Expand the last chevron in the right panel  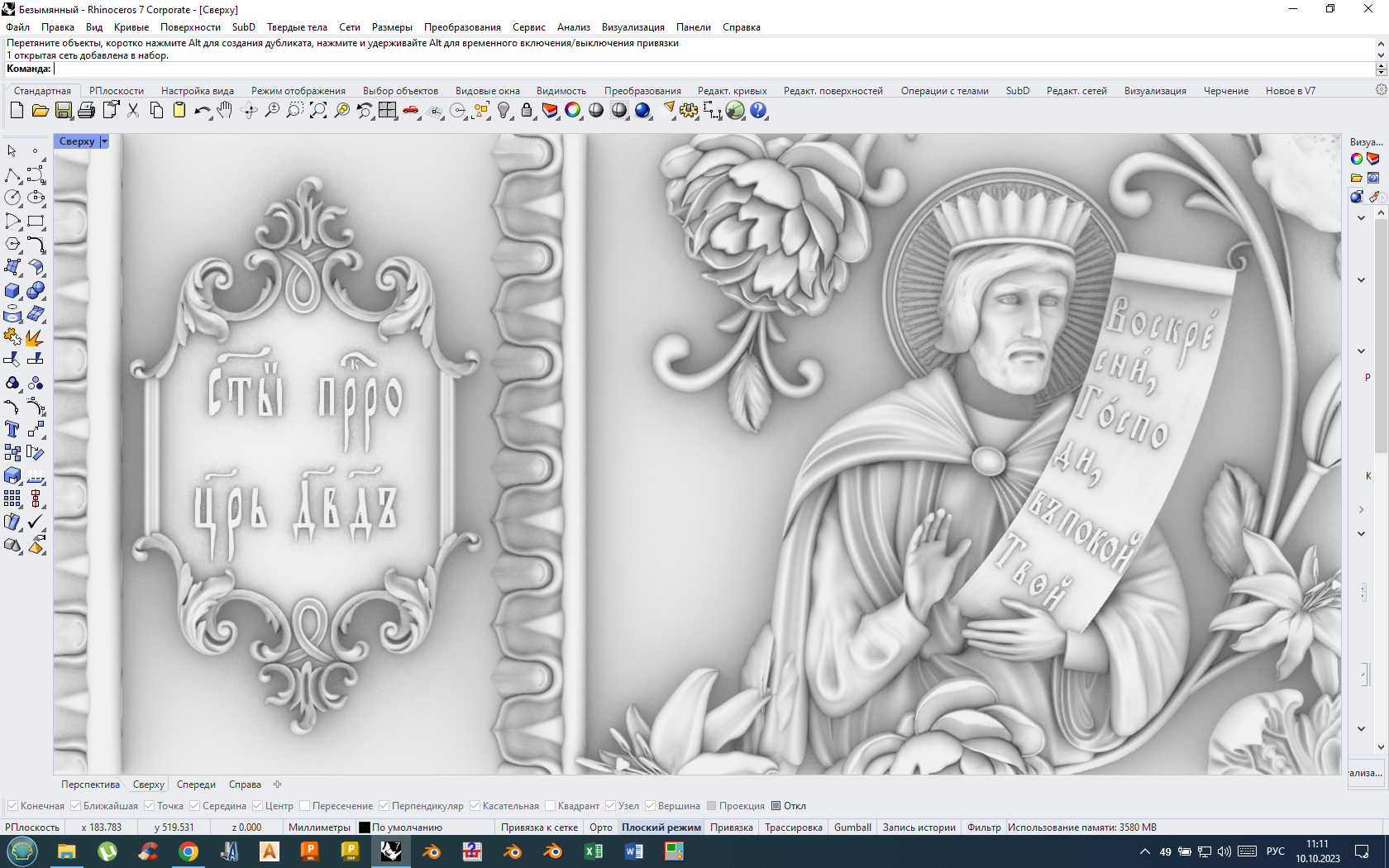[x=1361, y=729]
